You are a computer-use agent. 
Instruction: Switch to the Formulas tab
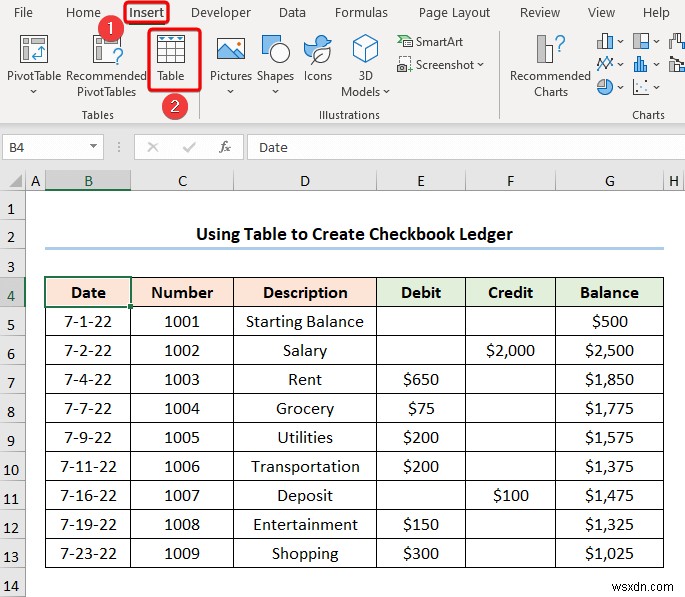click(361, 13)
